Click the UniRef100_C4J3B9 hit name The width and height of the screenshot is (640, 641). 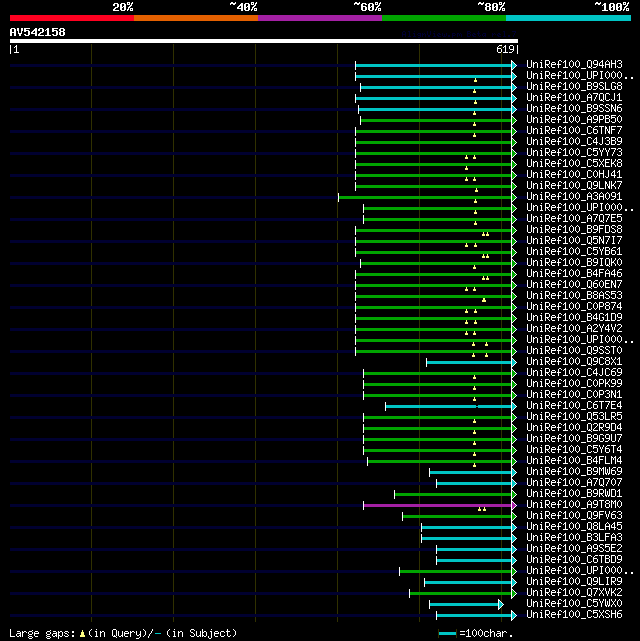click(x=574, y=142)
